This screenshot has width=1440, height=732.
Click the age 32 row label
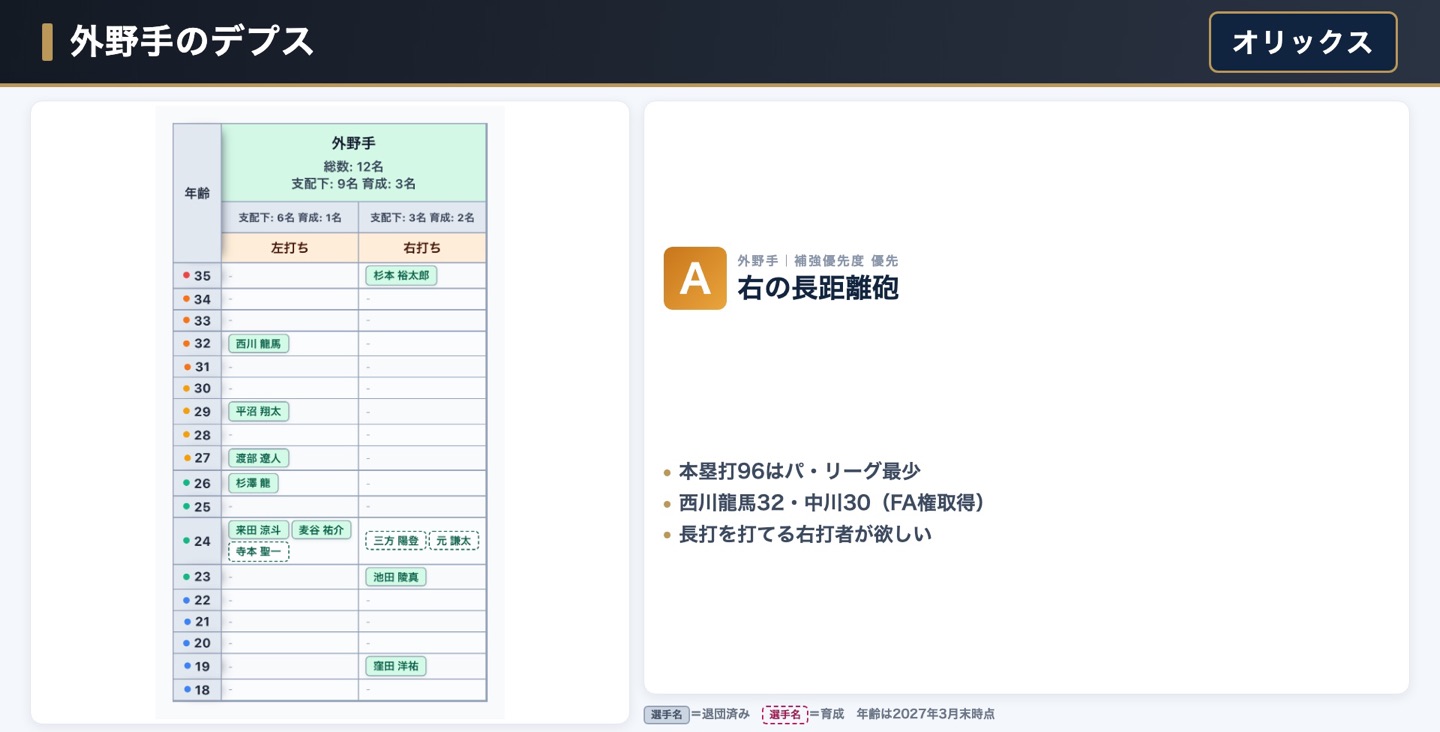coord(197,343)
